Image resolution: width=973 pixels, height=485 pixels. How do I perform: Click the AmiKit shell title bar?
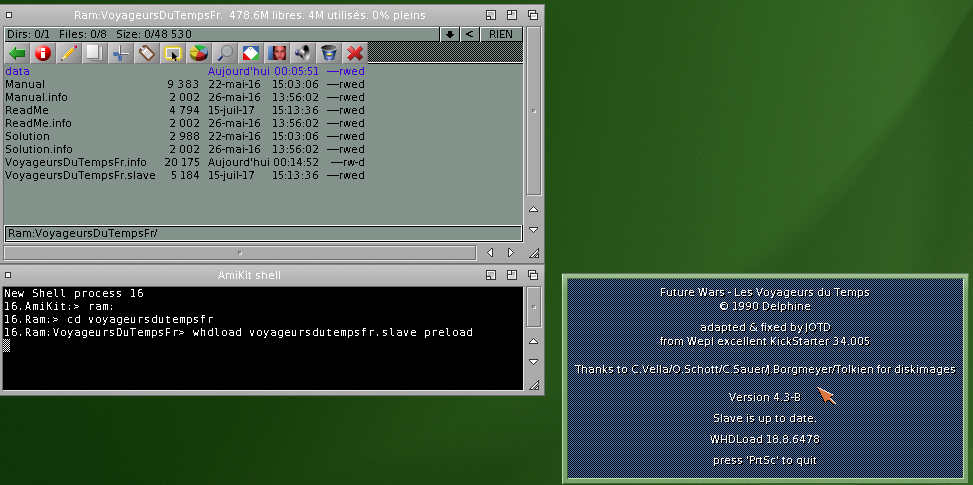click(249, 275)
